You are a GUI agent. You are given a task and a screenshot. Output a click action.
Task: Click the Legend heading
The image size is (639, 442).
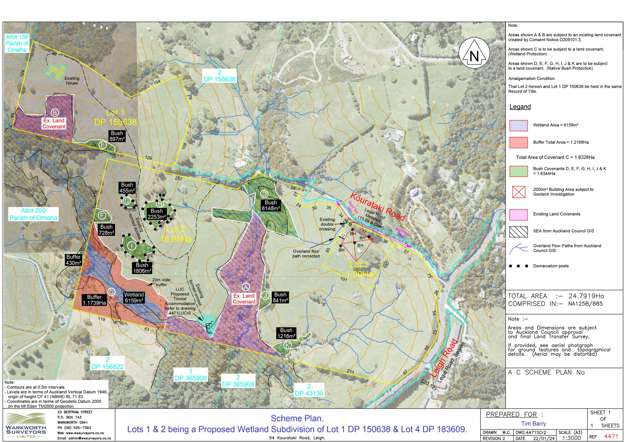(x=520, y=106)
